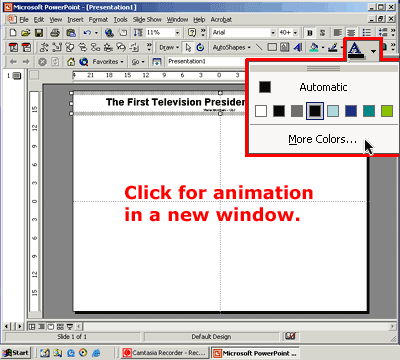This screenshot has width=400, height=360.
Task: Click the Print icon
Action: click(x=55, y=33)
